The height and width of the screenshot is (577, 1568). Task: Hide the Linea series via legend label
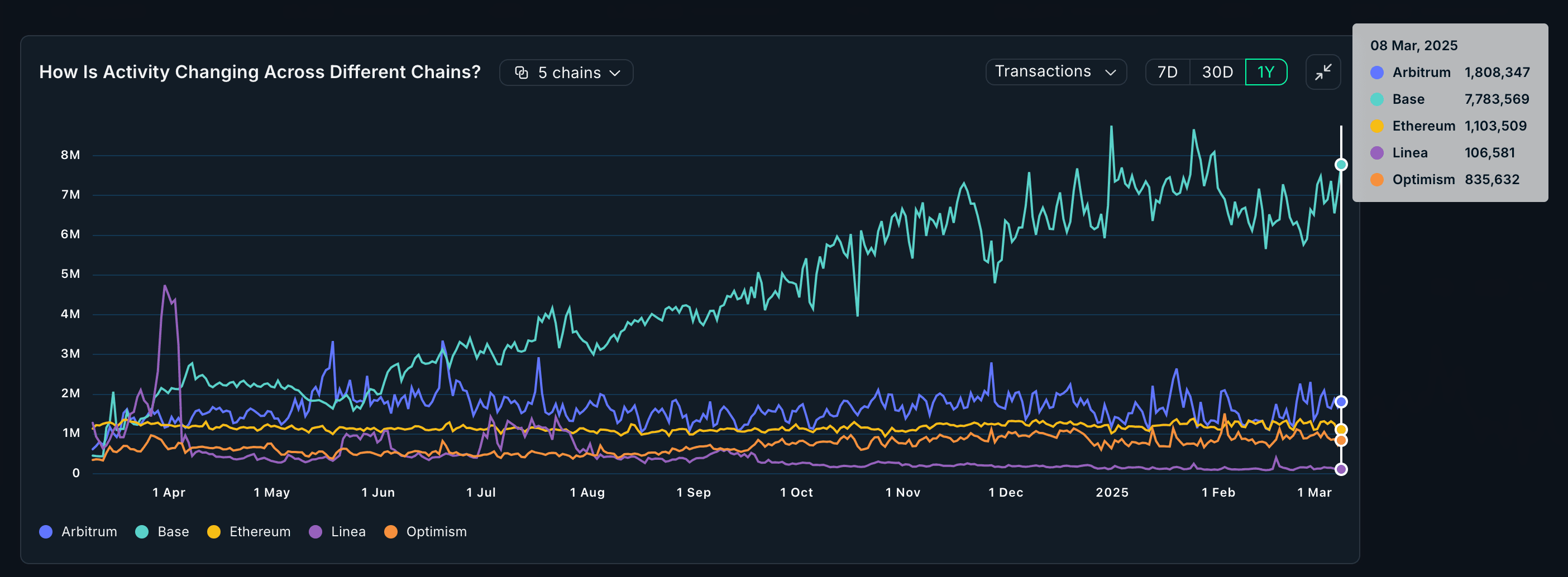[348, 531]
